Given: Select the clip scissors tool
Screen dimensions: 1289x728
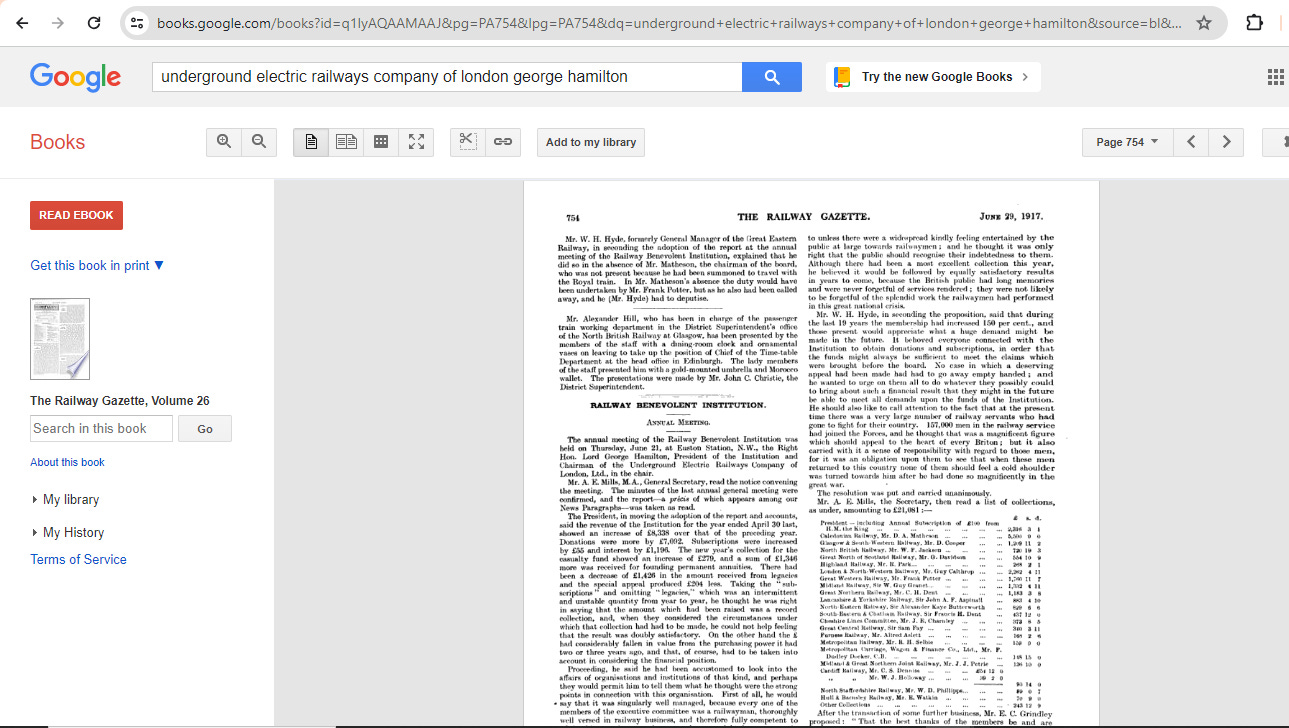Looking at the screenshot, I should click(468, 142).
